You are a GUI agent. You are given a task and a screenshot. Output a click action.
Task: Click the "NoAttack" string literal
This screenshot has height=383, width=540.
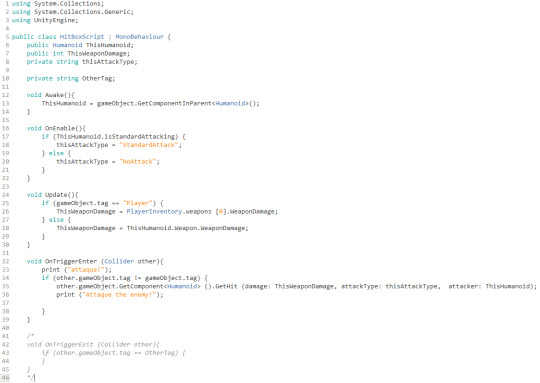tap(138, 161)
